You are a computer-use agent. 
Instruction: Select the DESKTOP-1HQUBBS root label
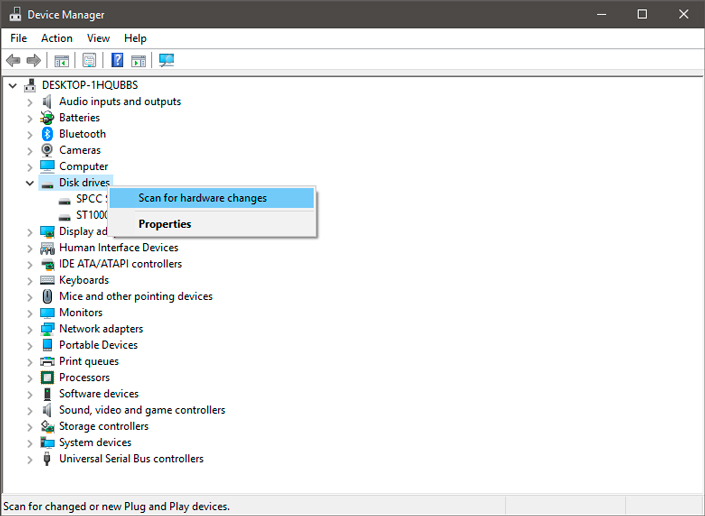[90, 85]
